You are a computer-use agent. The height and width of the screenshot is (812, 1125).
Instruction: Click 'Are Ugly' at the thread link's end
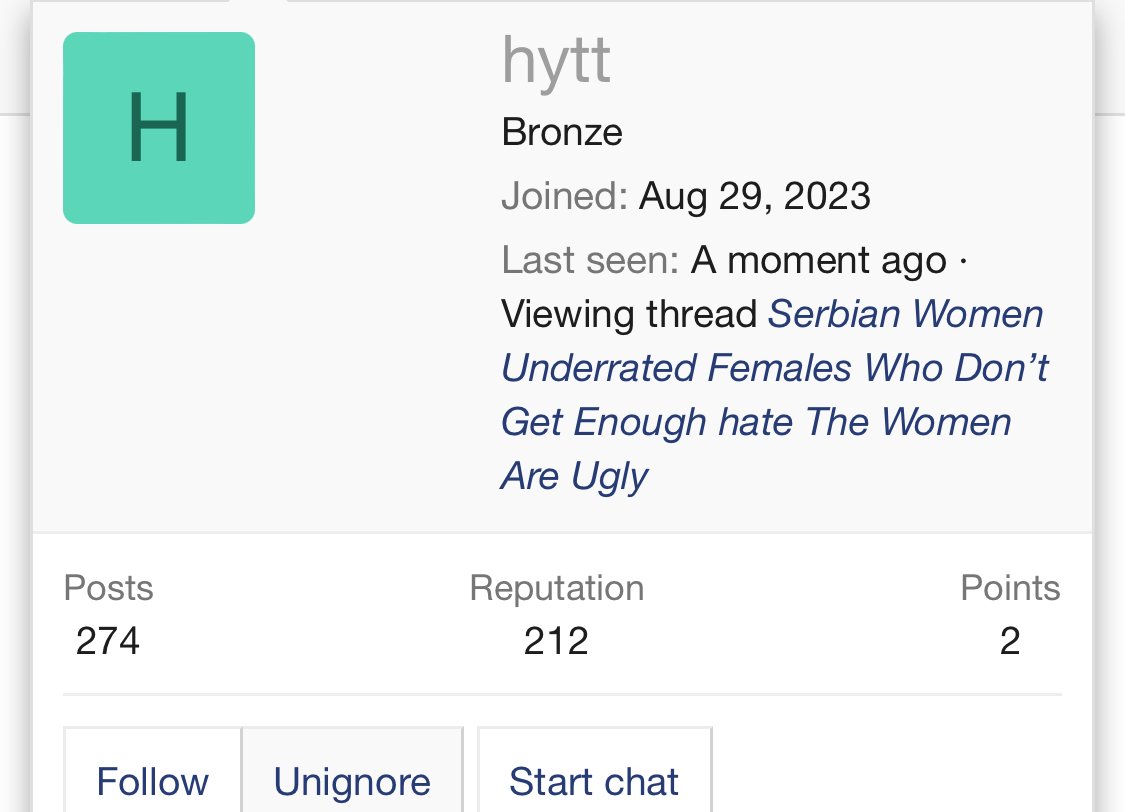(x=575, y=477)
